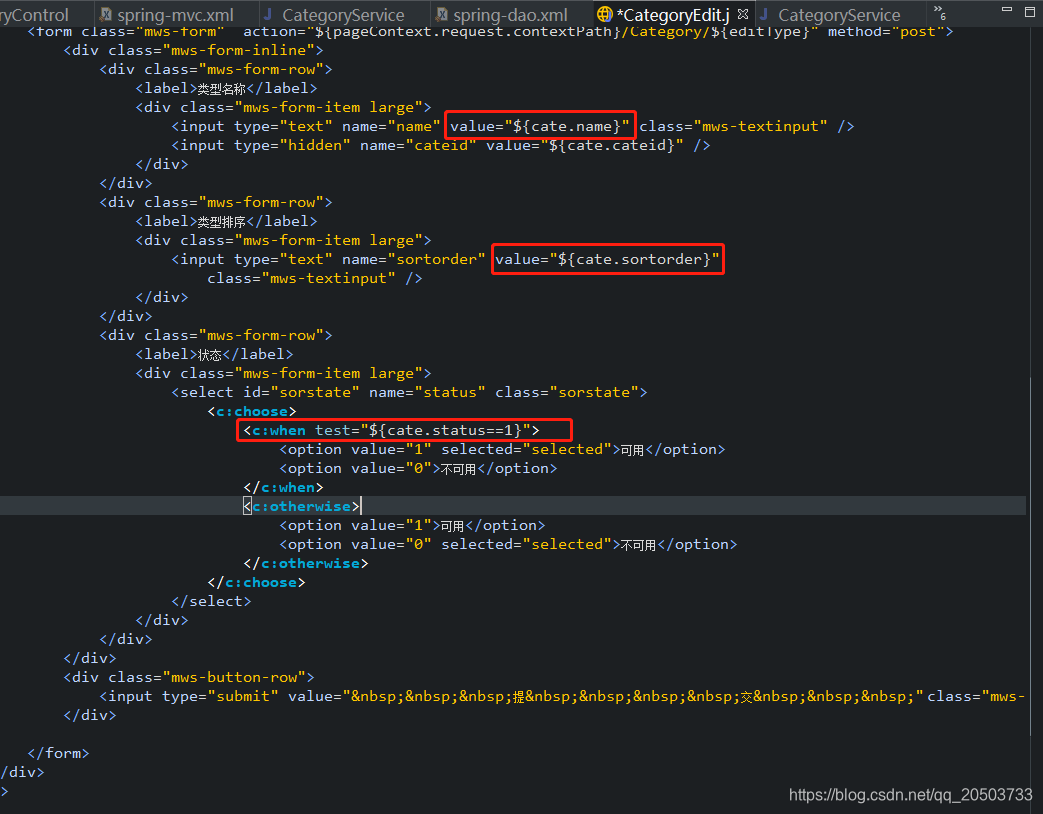Show the hidden editor tabs list
The width and height of the screenshot is (1043, 814).
coord(939,11)
